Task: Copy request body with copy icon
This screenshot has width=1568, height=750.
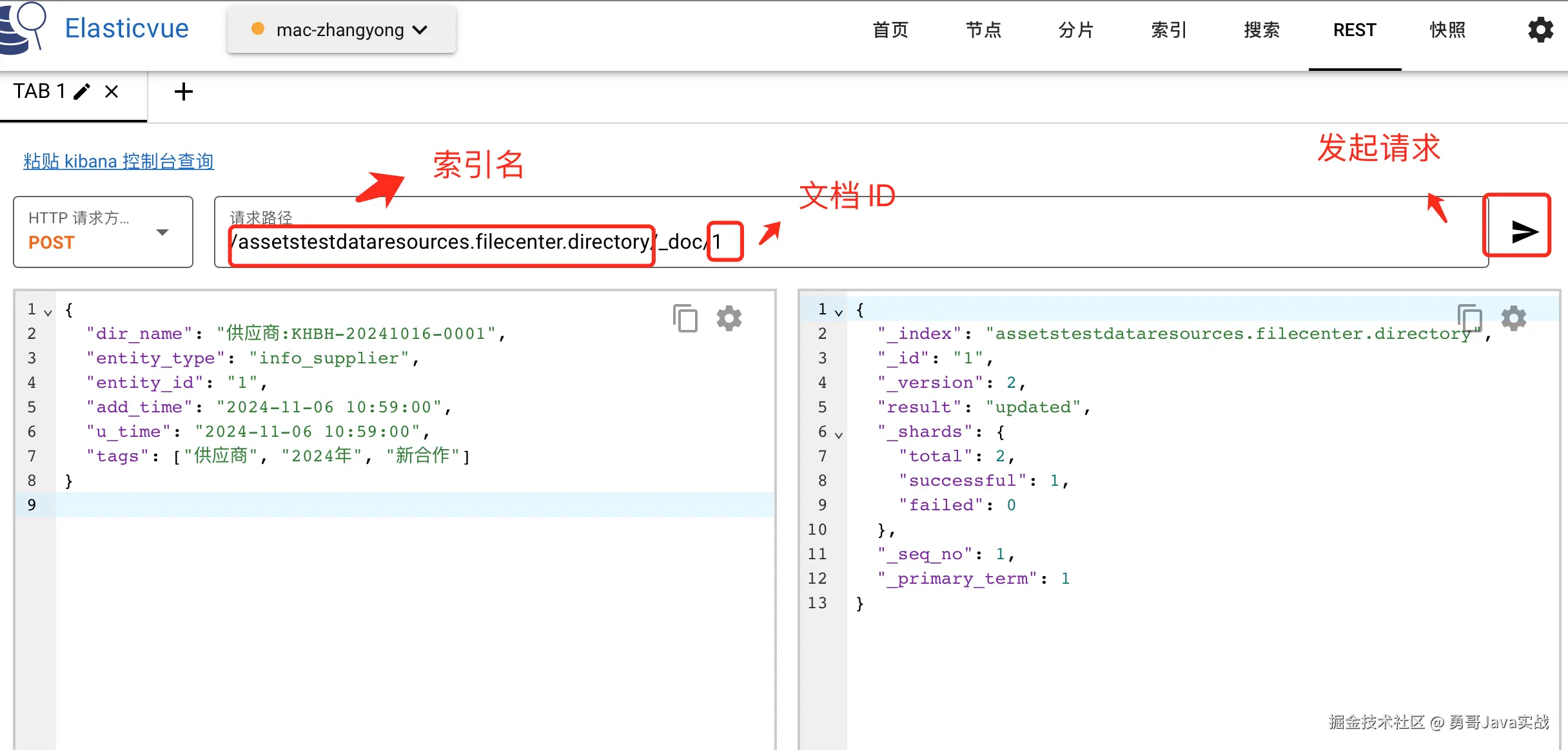Action: [x=685, y=318]
